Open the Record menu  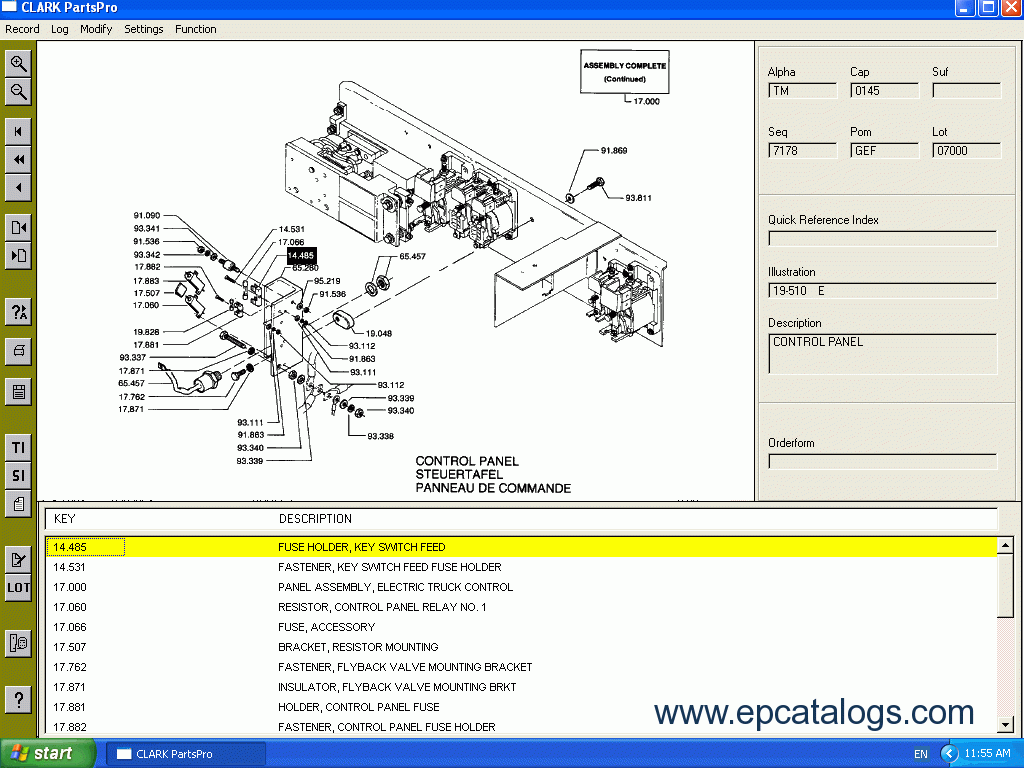coord(22,29)
